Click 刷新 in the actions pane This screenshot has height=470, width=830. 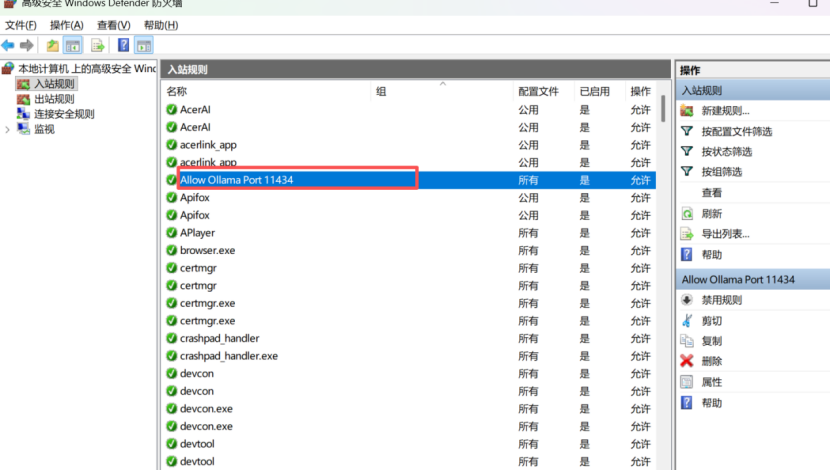click(x=711, y=213)
